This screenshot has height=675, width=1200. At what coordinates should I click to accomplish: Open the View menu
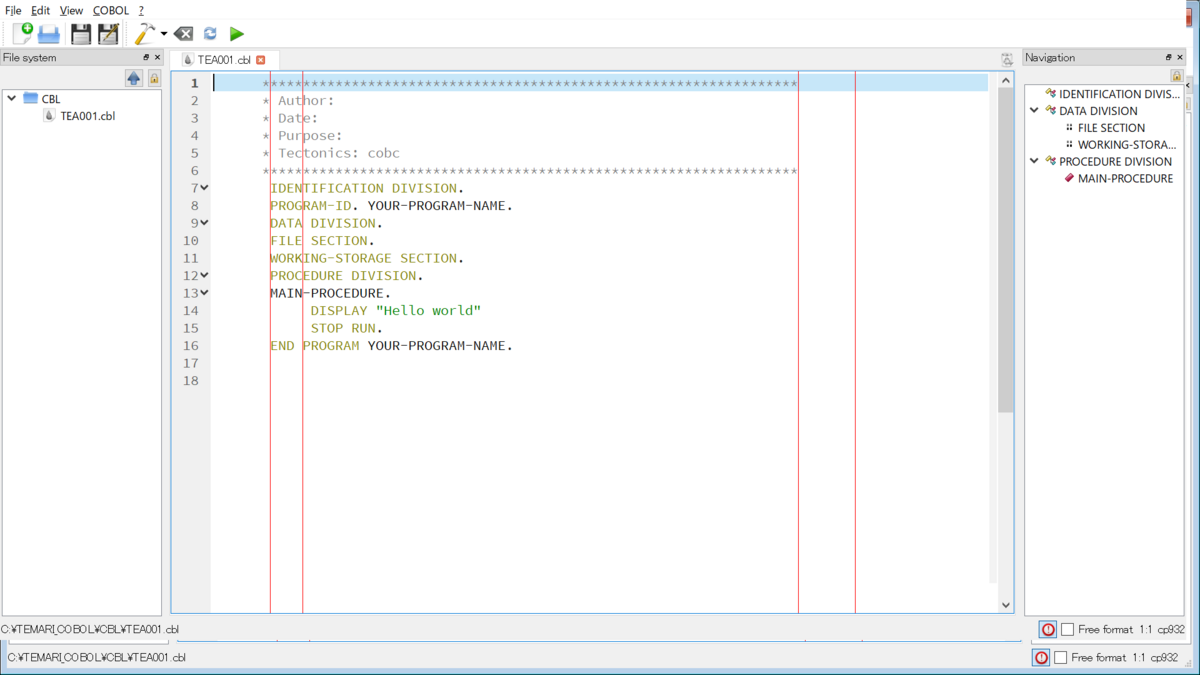pyautogui.click(x=71, y=10)
